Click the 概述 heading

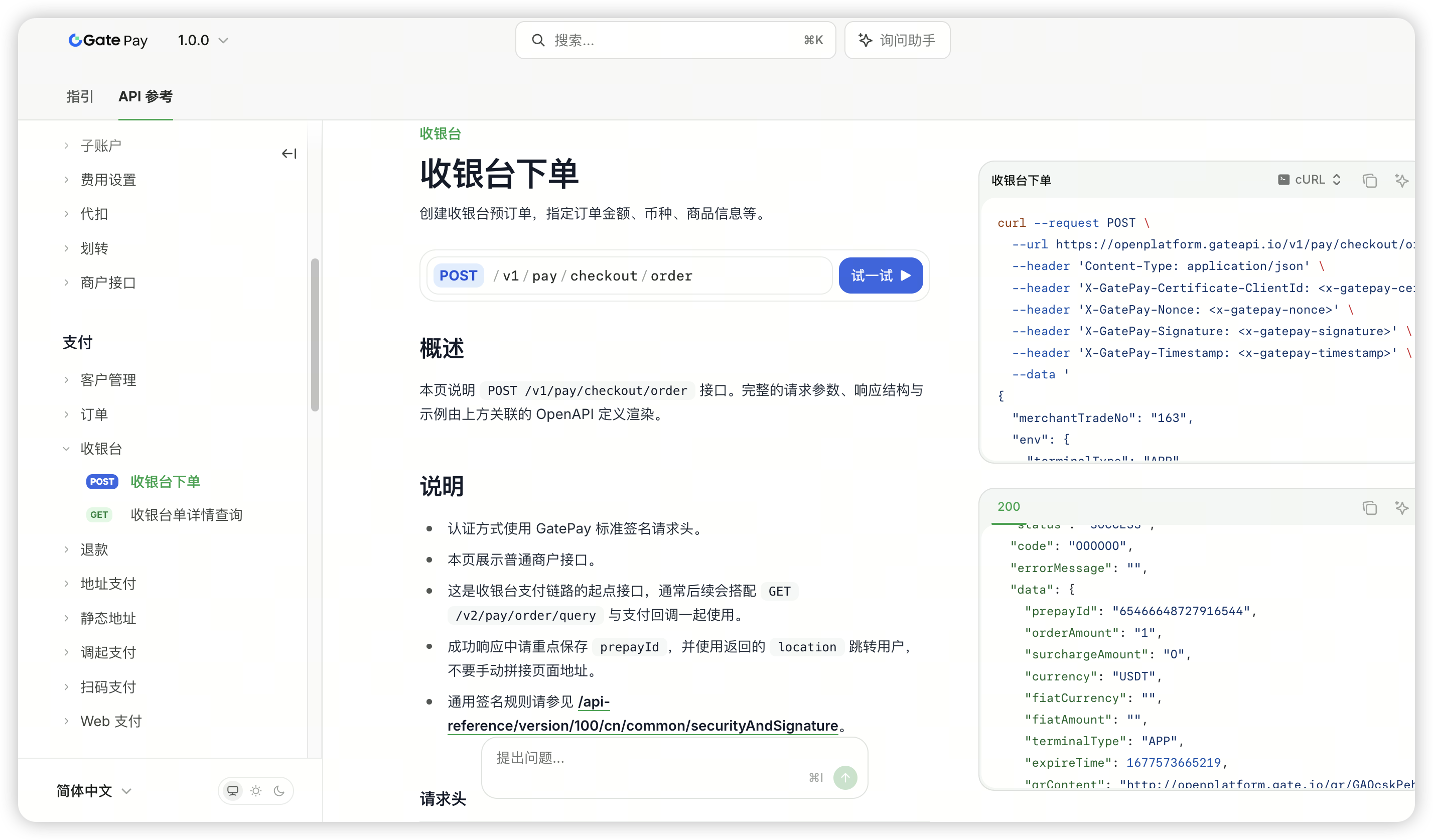[x=442, y=349]
